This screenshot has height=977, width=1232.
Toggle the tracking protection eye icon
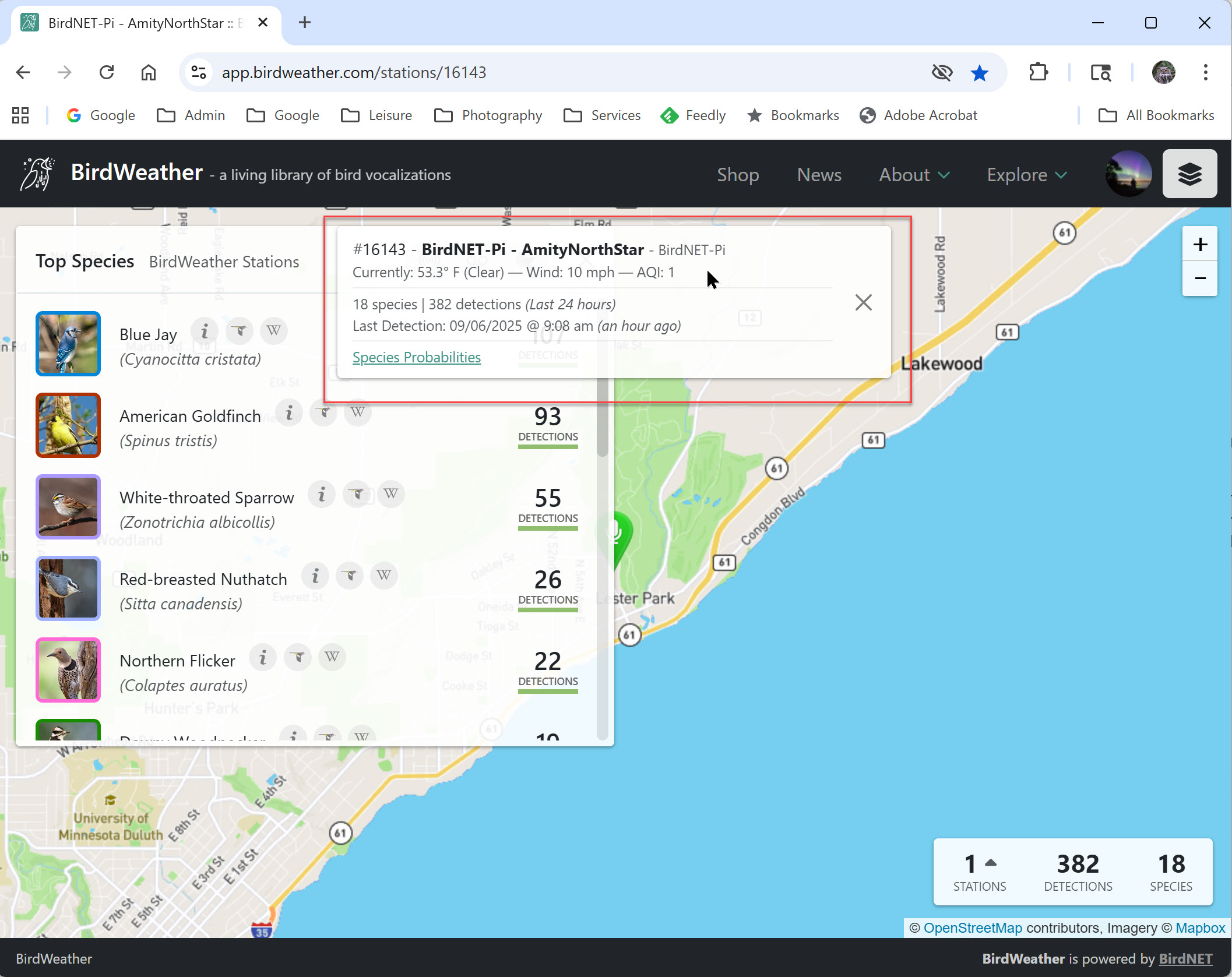tap(942, 72)
